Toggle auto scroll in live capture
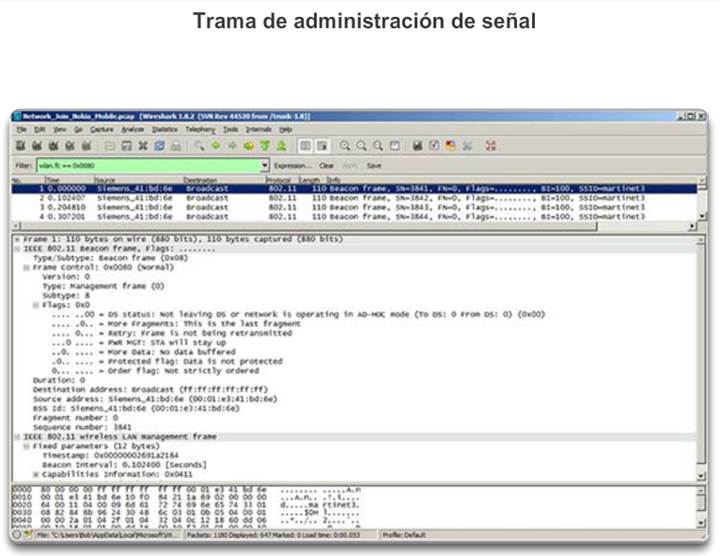This screenshot has height=556, width=720. click(x=322, y=146)
